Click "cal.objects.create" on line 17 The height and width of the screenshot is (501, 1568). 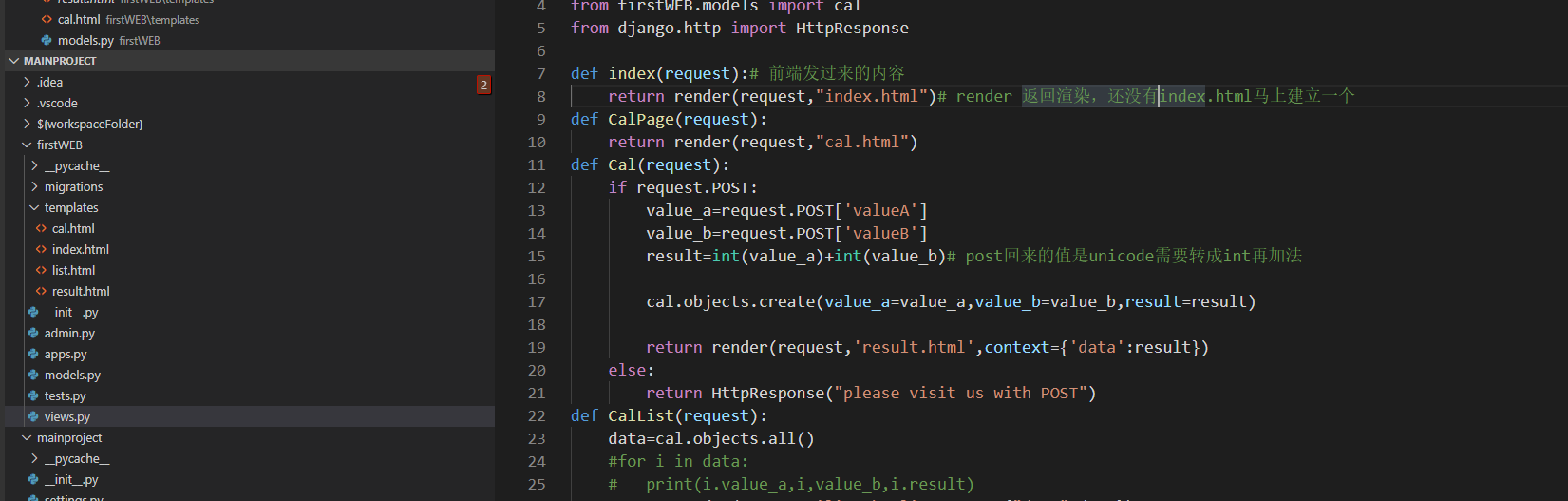(x=730, y=302)
